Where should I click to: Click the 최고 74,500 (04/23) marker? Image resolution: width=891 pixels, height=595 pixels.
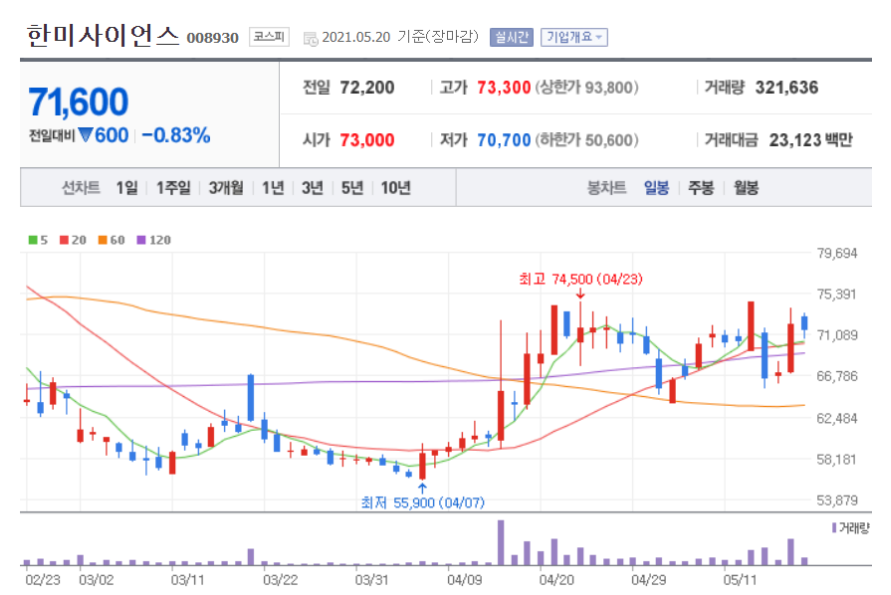(580, 279)
